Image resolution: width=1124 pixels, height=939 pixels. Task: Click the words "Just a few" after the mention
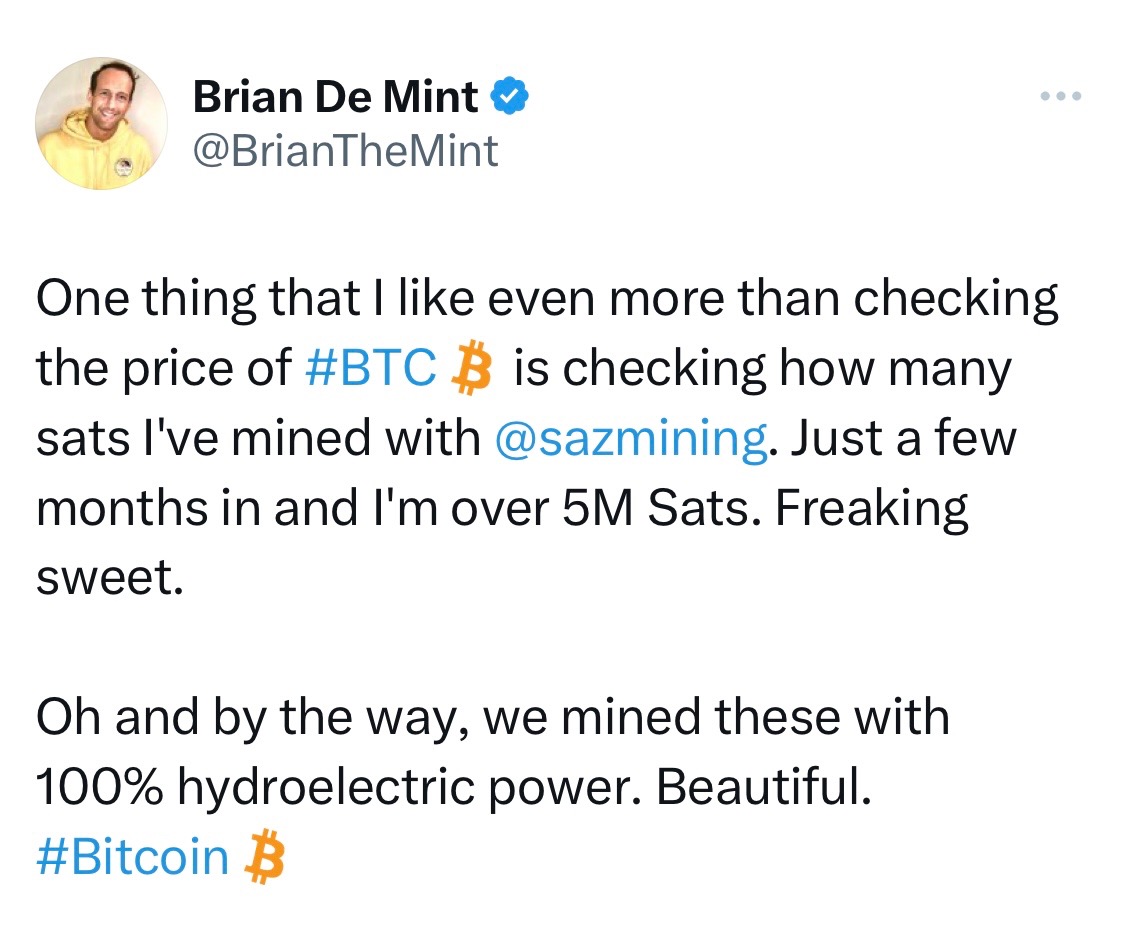coord(901,440)
